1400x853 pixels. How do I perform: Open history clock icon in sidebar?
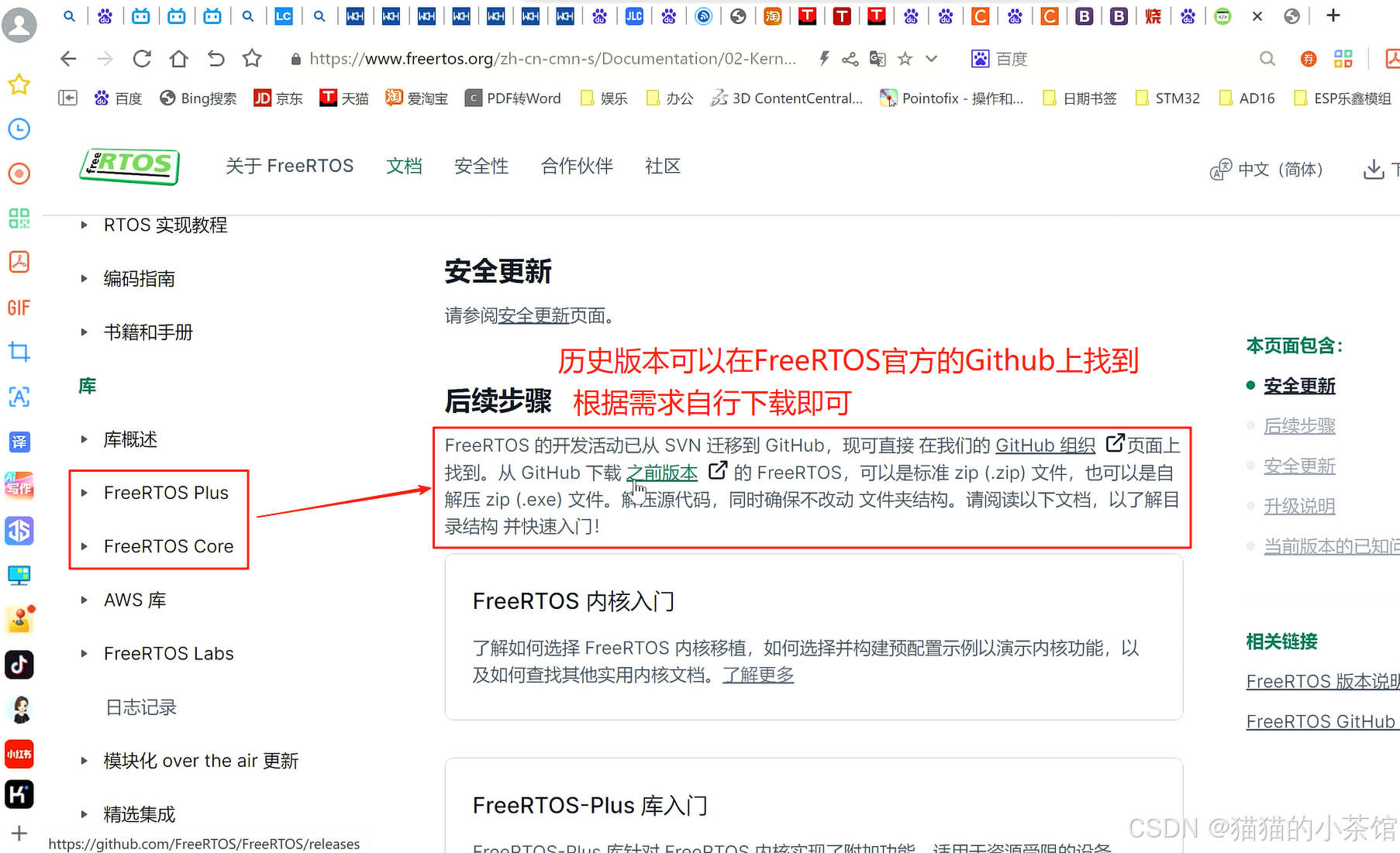(19, 129)
